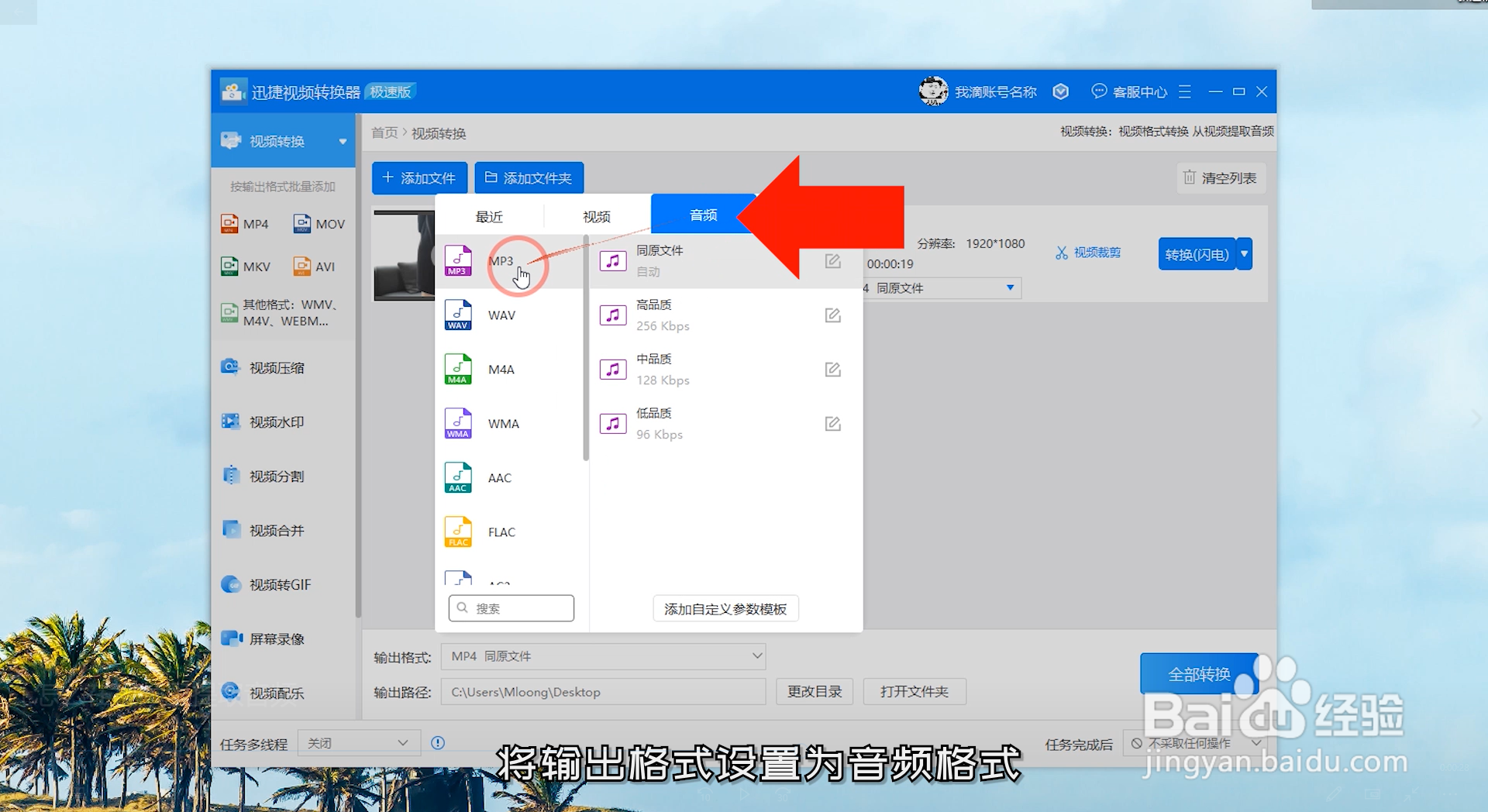Edit the 低品质 96 Kbps preset
The height and width of the screenshot is (812, 1488).
coord(832,424)
